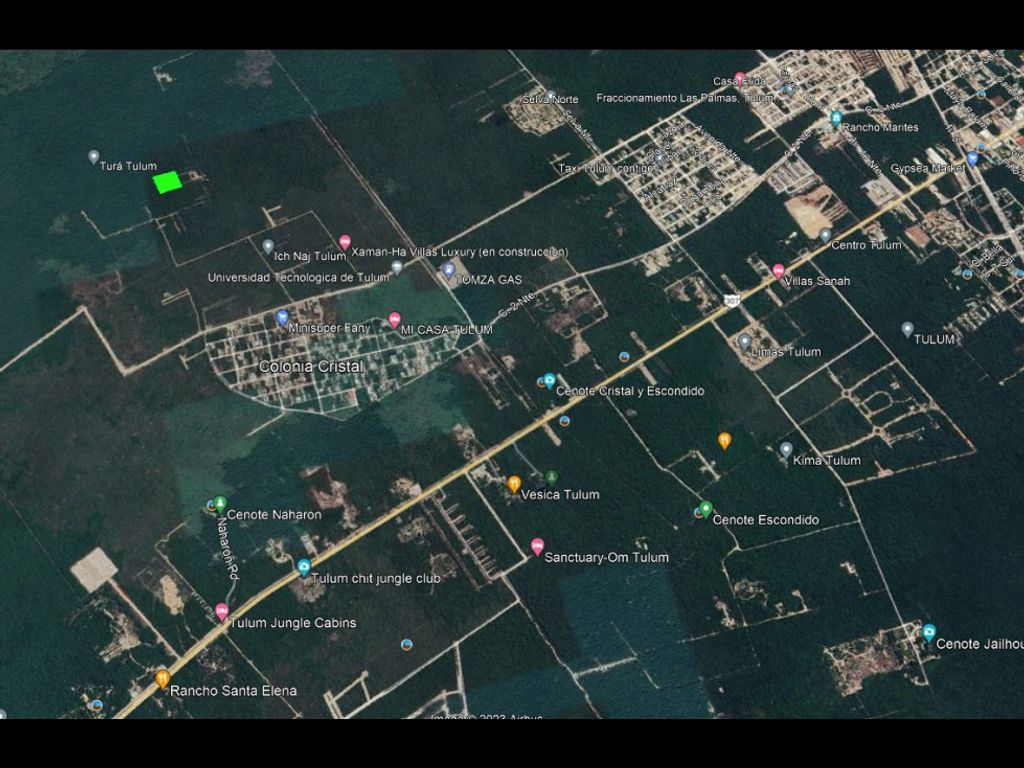Click the Turá Tulum map pin

pyautogui.click(x=93, y=157)
